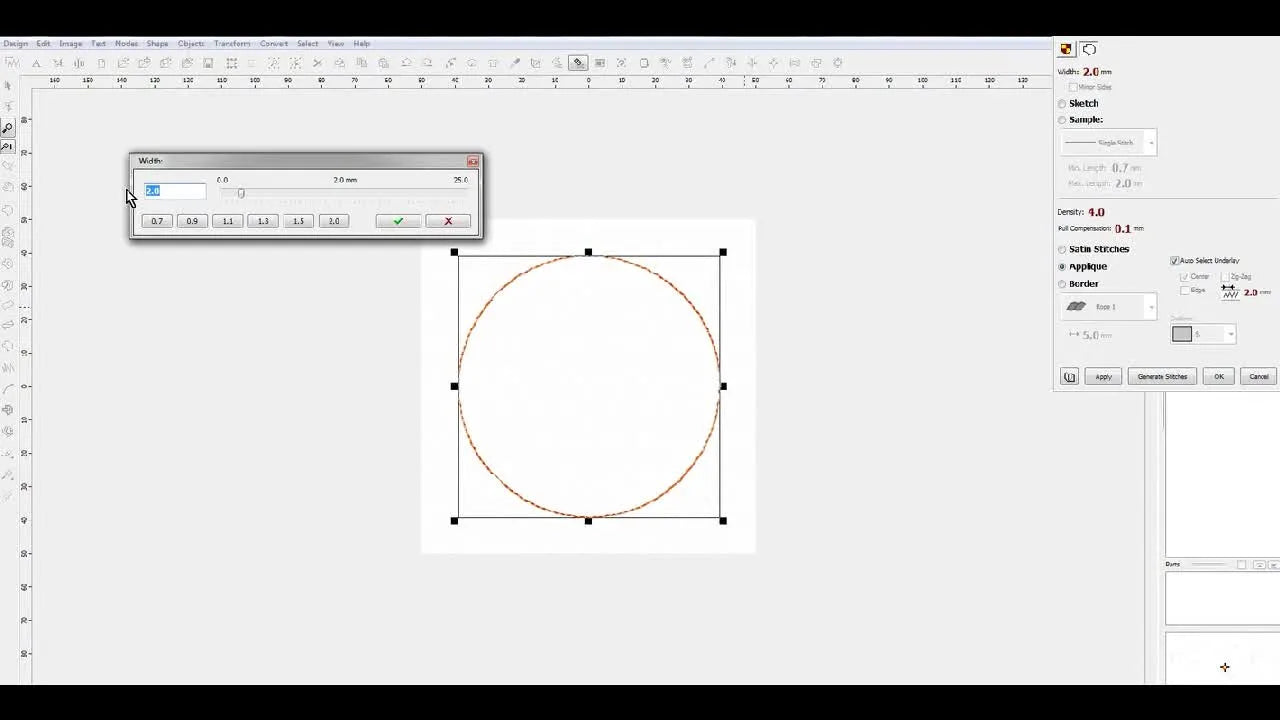Expand the Rope 1 border style dropdown
Viewport: 1280px width, 720px height.
pyautogui.click(x=1151, y=307)
